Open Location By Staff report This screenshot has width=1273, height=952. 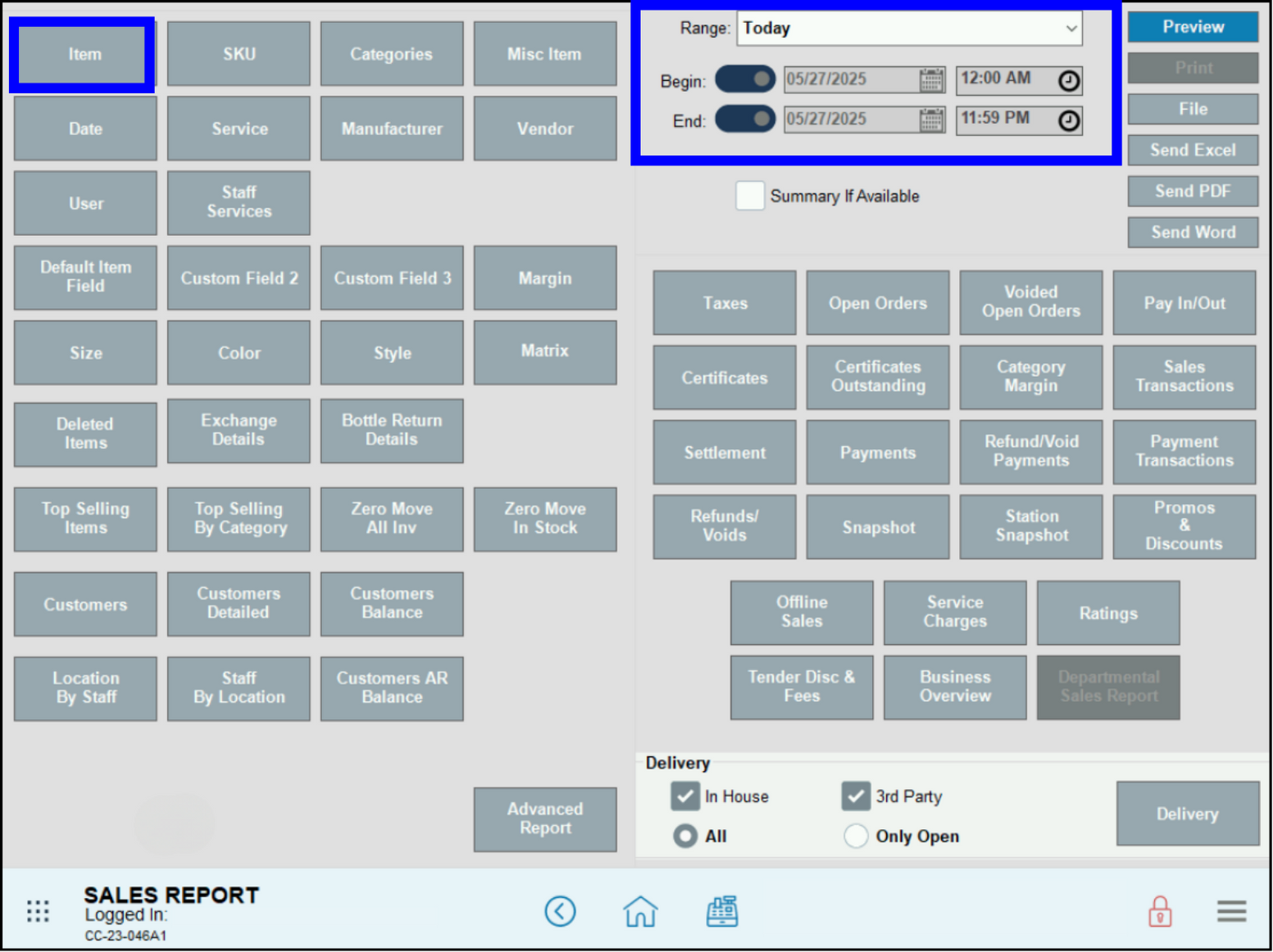point(85,688)
